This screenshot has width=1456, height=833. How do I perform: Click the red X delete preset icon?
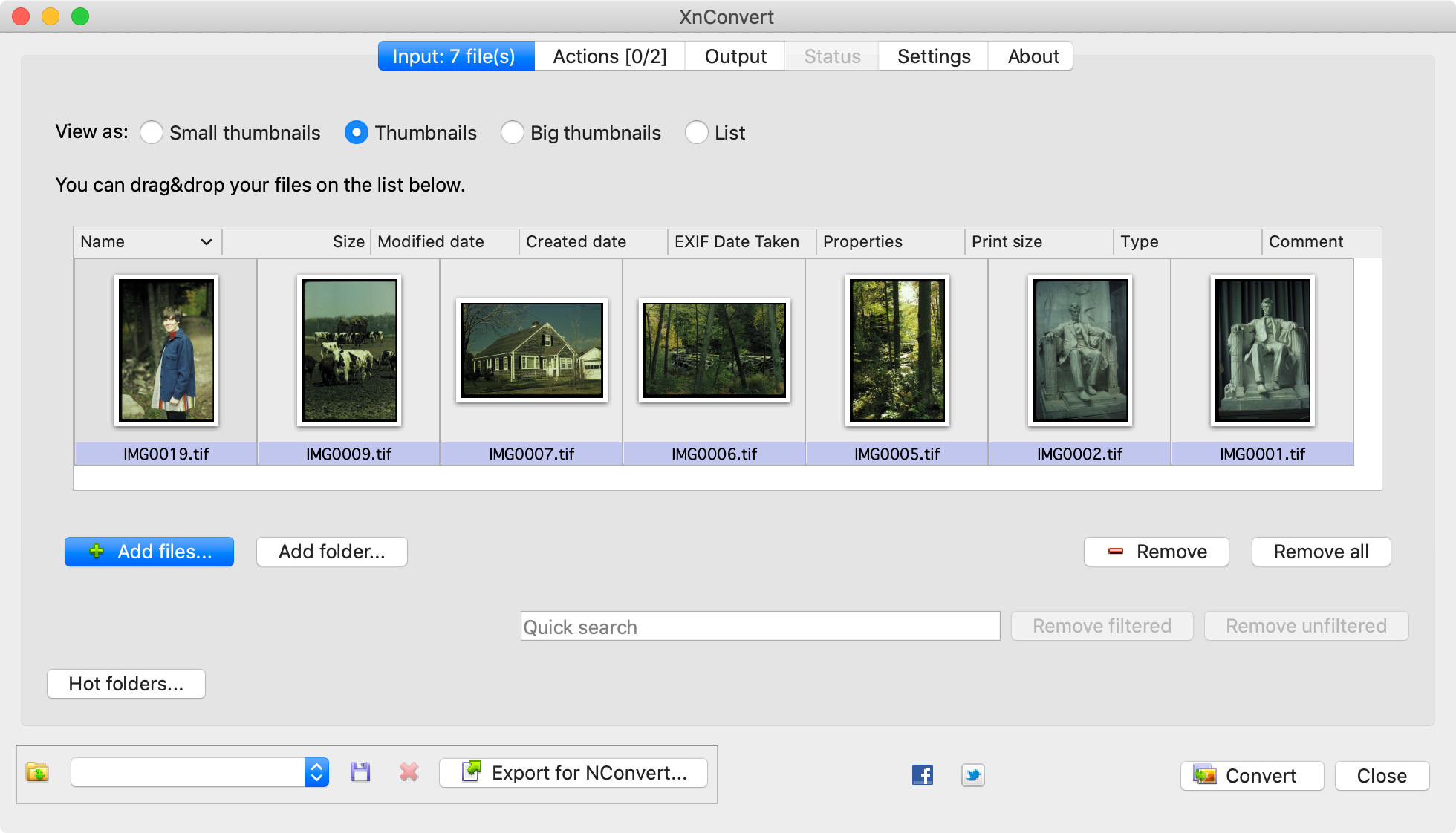tap(409, 773)
